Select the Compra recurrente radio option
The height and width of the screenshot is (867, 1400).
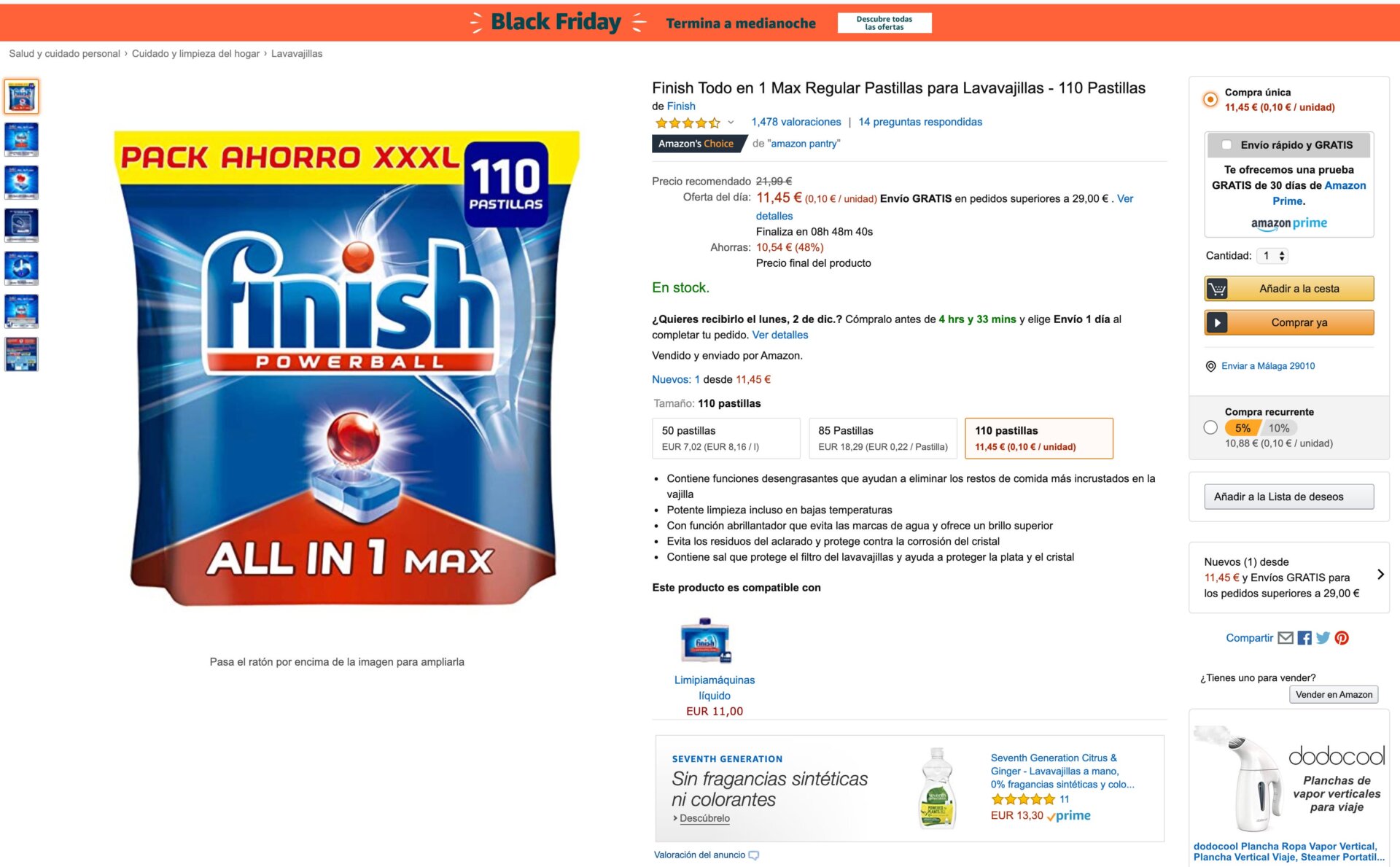point(1210,427)
